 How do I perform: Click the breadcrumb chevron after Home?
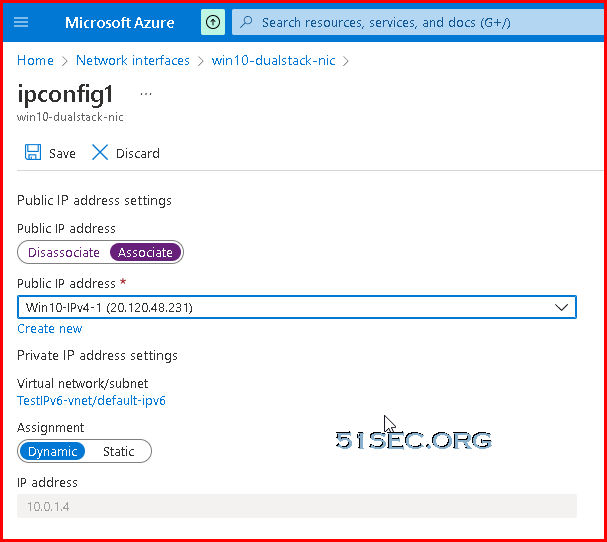tap(65, 61)
